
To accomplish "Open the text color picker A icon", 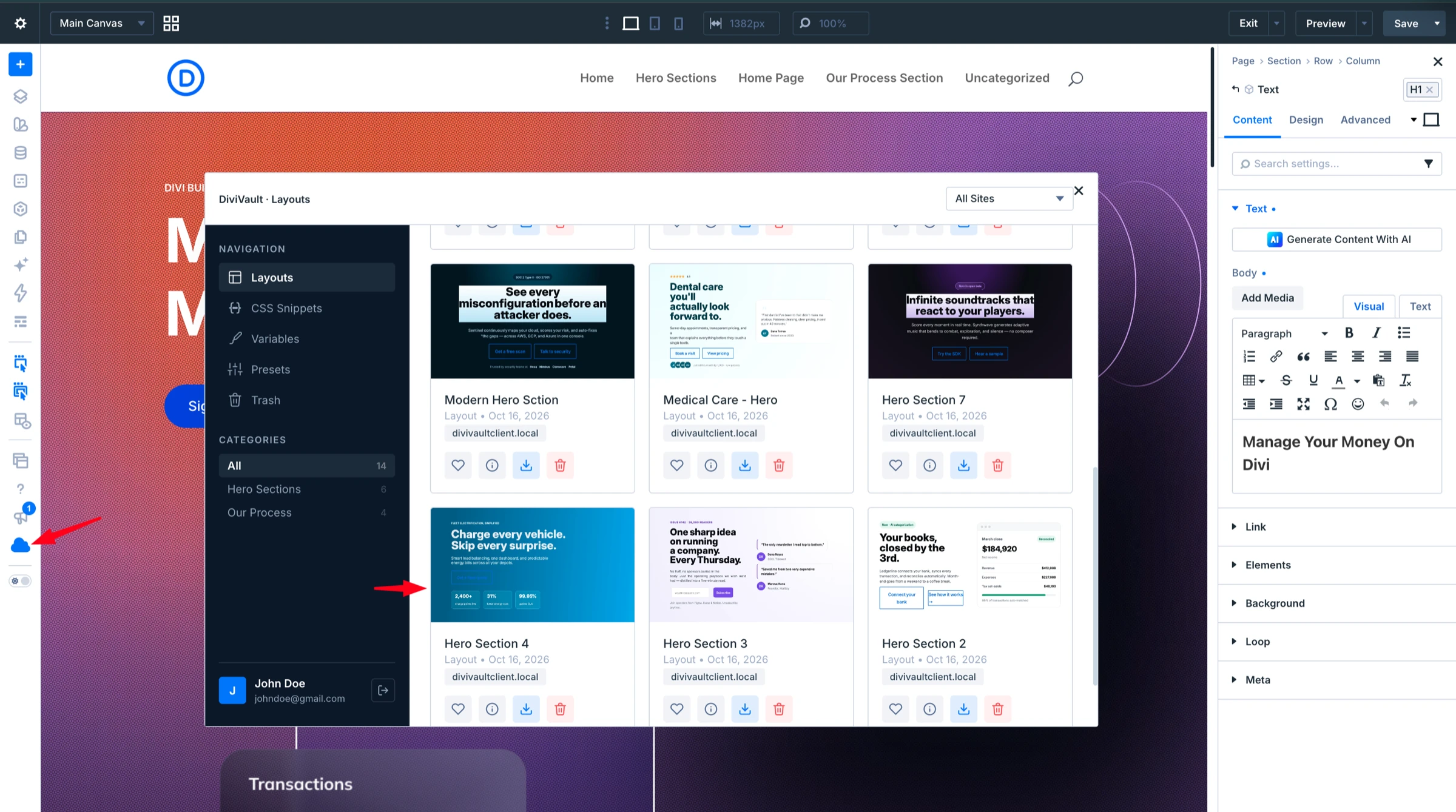I will pyautogui.click(x=1339, y=380).
